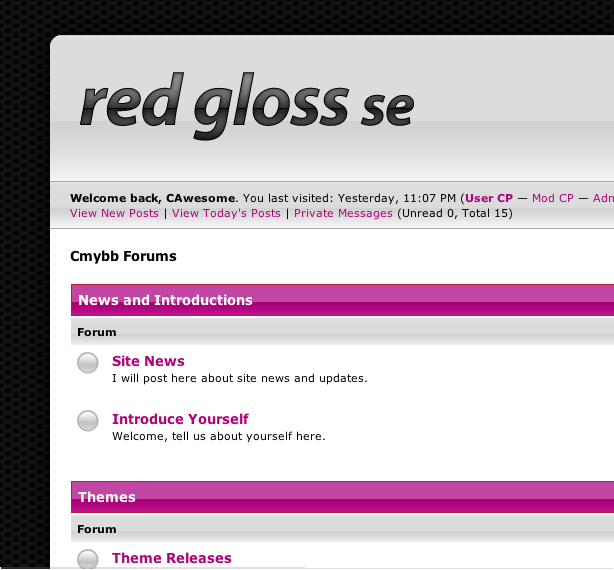This screenshot has width=614, height=570.
Task: Click the red gloss se logo
Action: click(x=246, y=105)
